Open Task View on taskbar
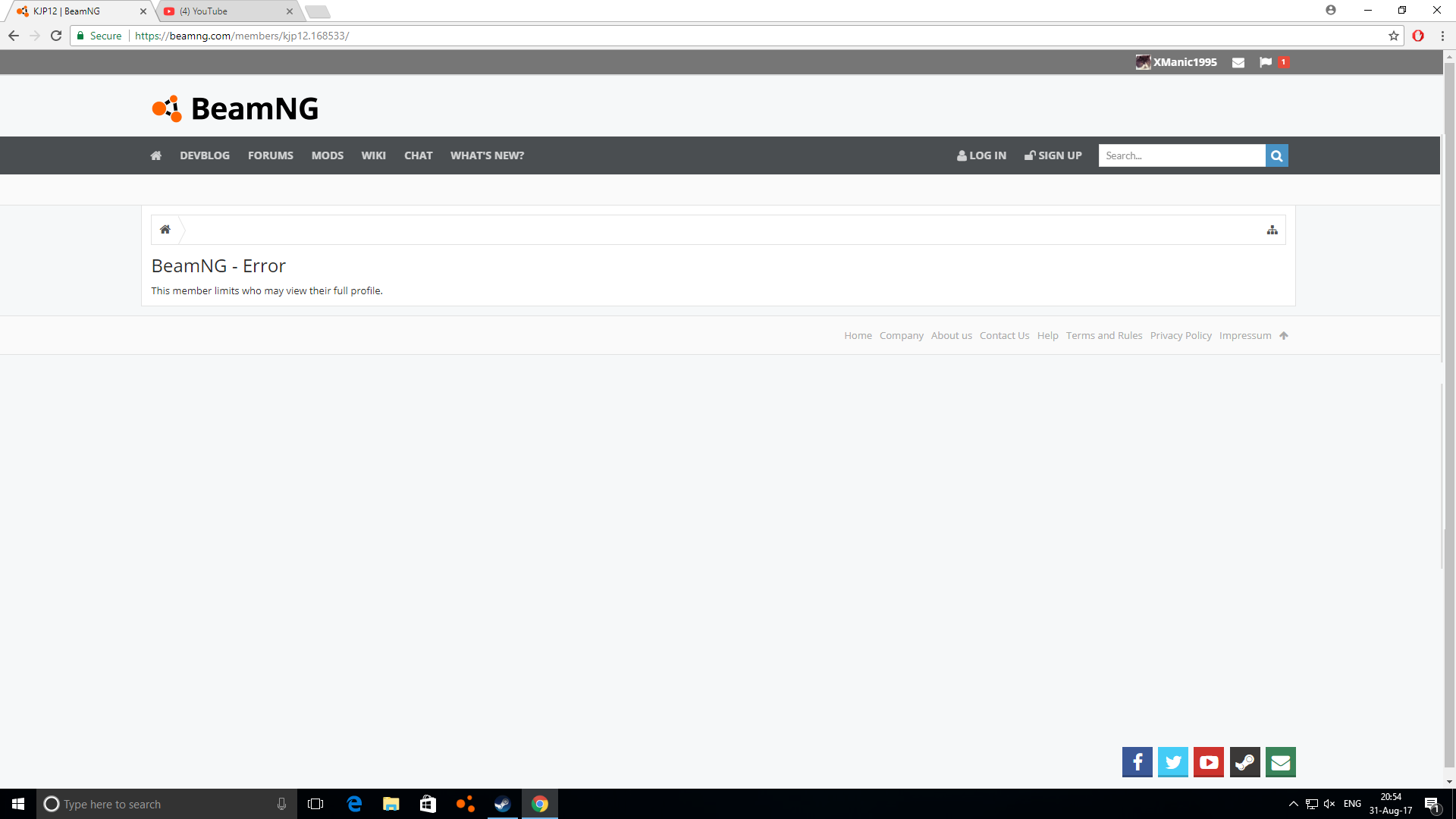Image resolution: width=1456 pixels, height=819 pixels. pos(315,804)
